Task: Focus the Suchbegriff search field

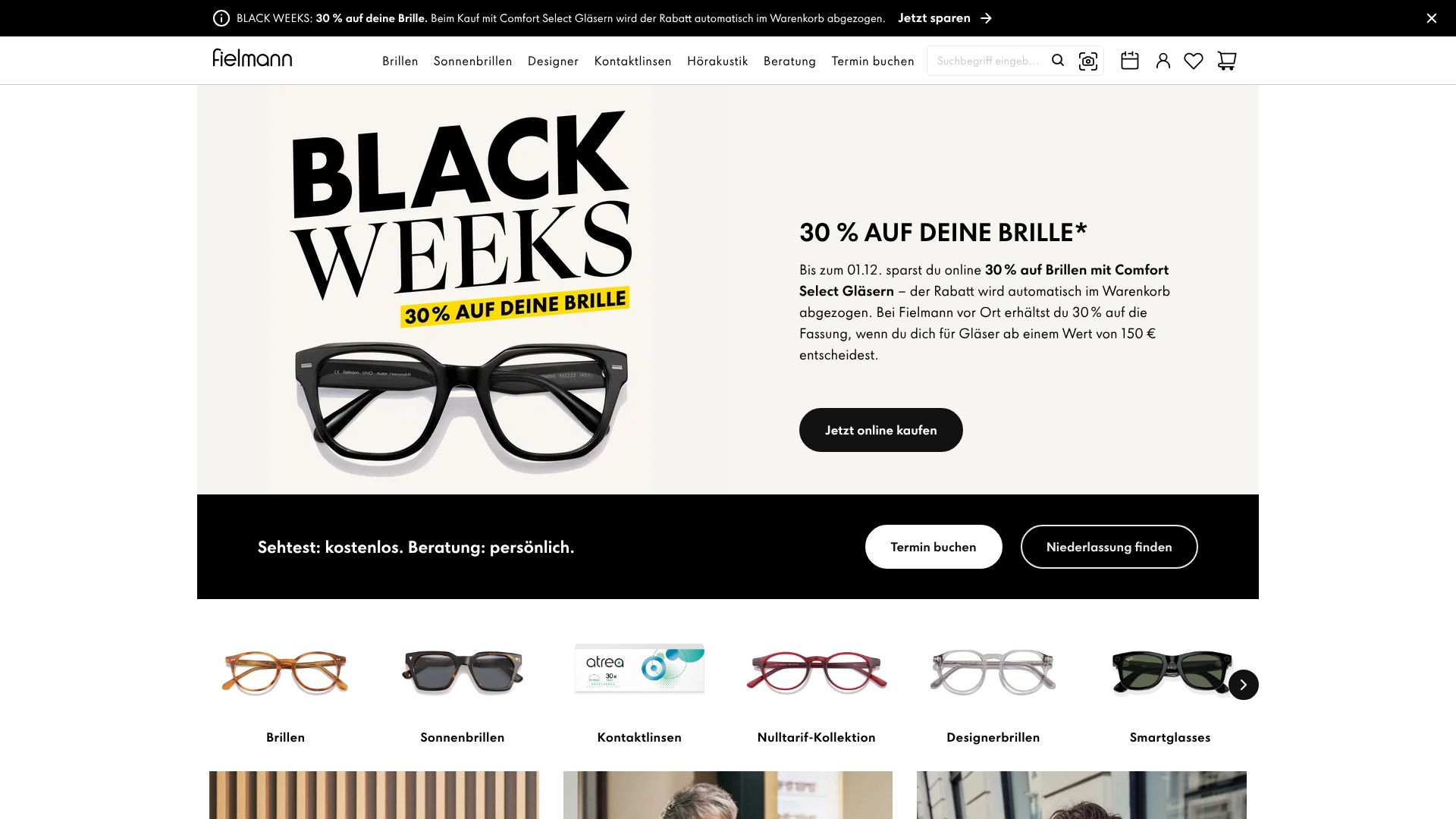Action: (x=989, y=61)
